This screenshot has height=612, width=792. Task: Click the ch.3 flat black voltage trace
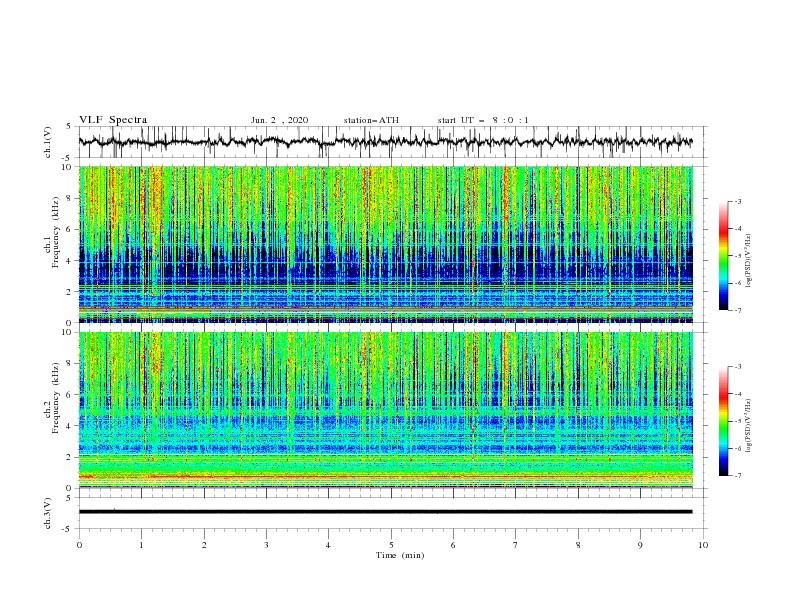[x=385, y=512]
